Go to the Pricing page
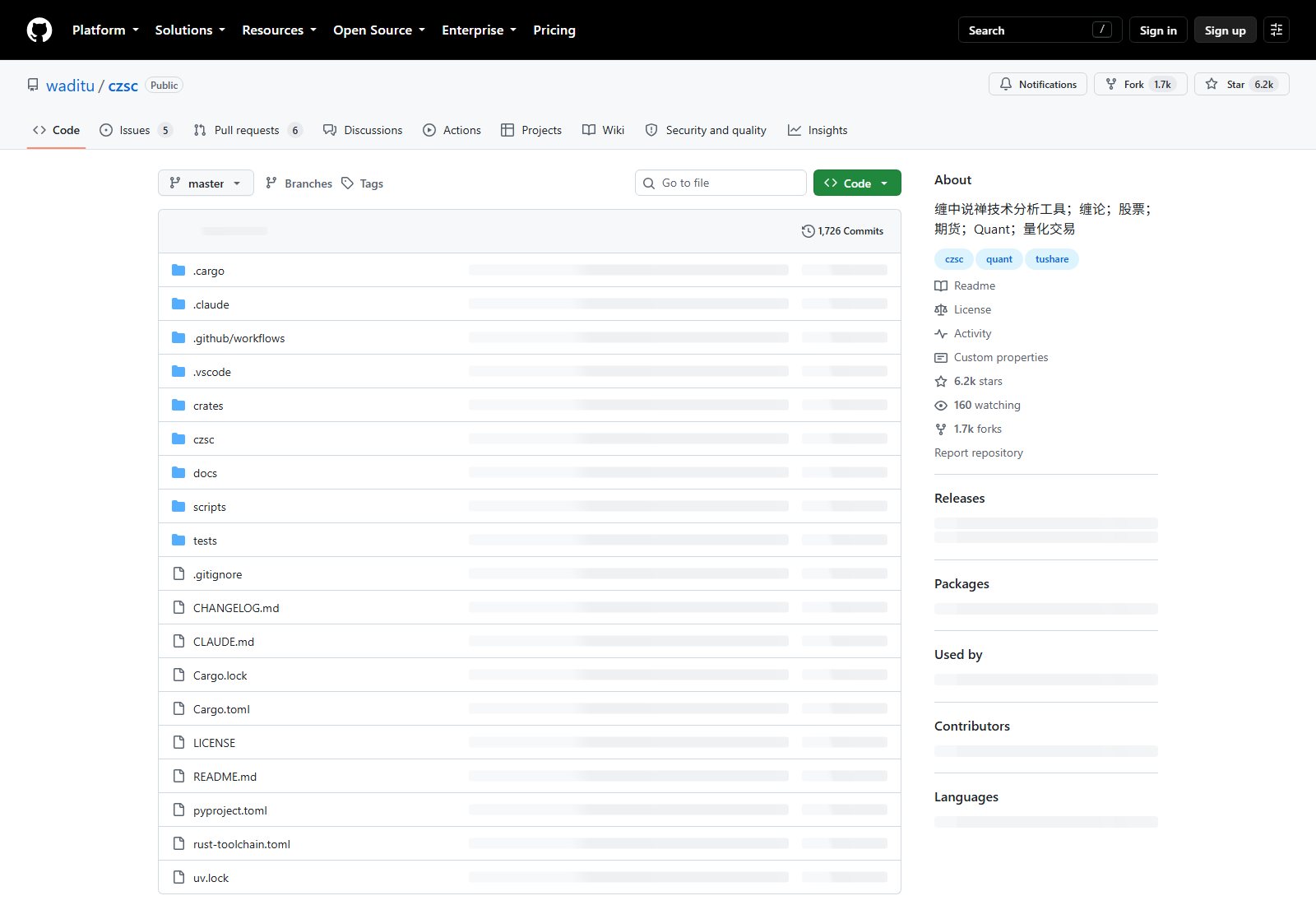The height and width of the screenshot is (905, 1316). [x=554, y=30]
